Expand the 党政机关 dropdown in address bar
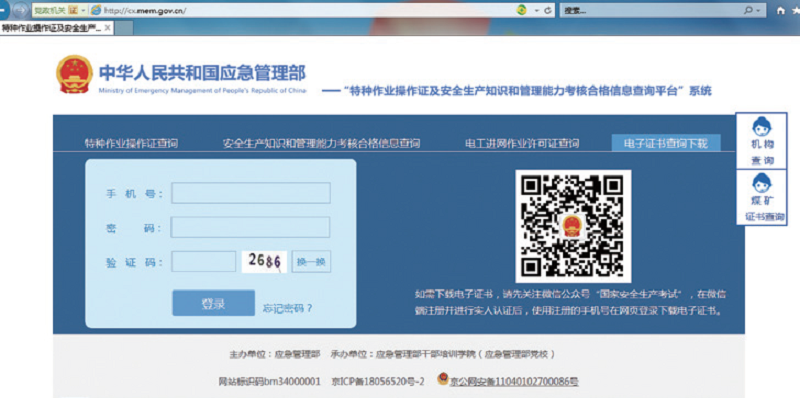 [x=84, y=11]
